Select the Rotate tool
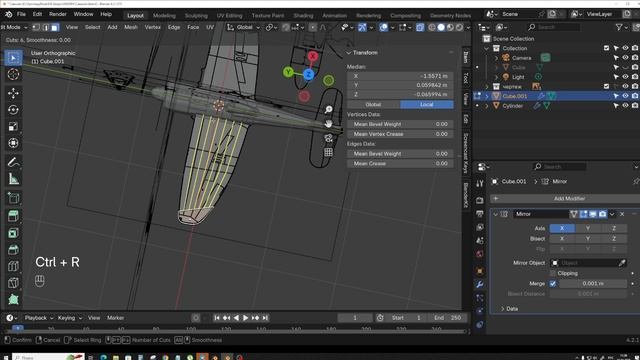 click(x=13, y=110)
